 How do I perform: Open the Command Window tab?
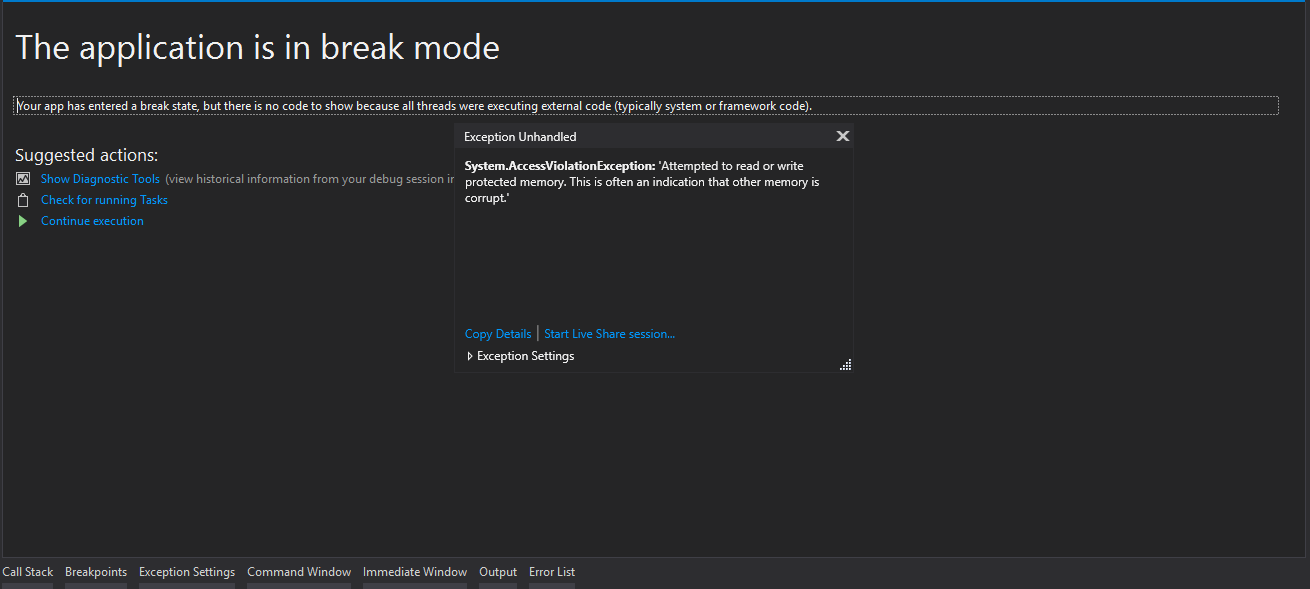pos(298,571)
